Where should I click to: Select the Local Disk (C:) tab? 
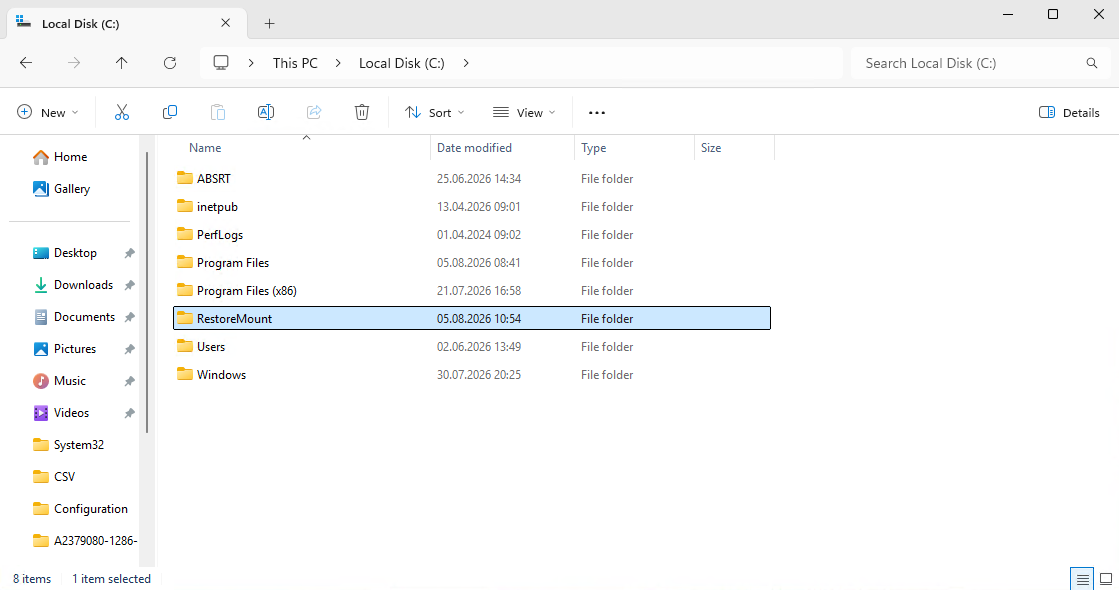(x=126, y=24)
